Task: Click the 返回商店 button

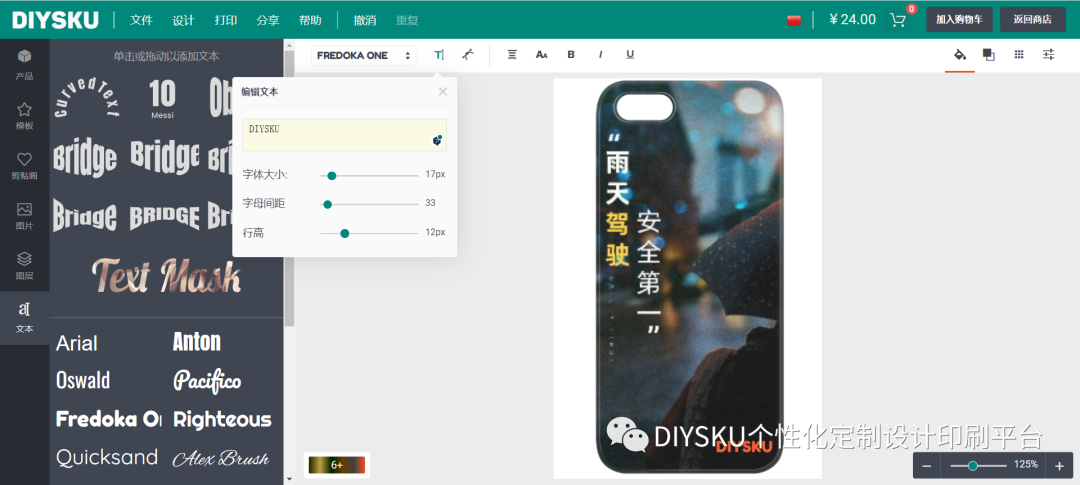Action: 1032,19
